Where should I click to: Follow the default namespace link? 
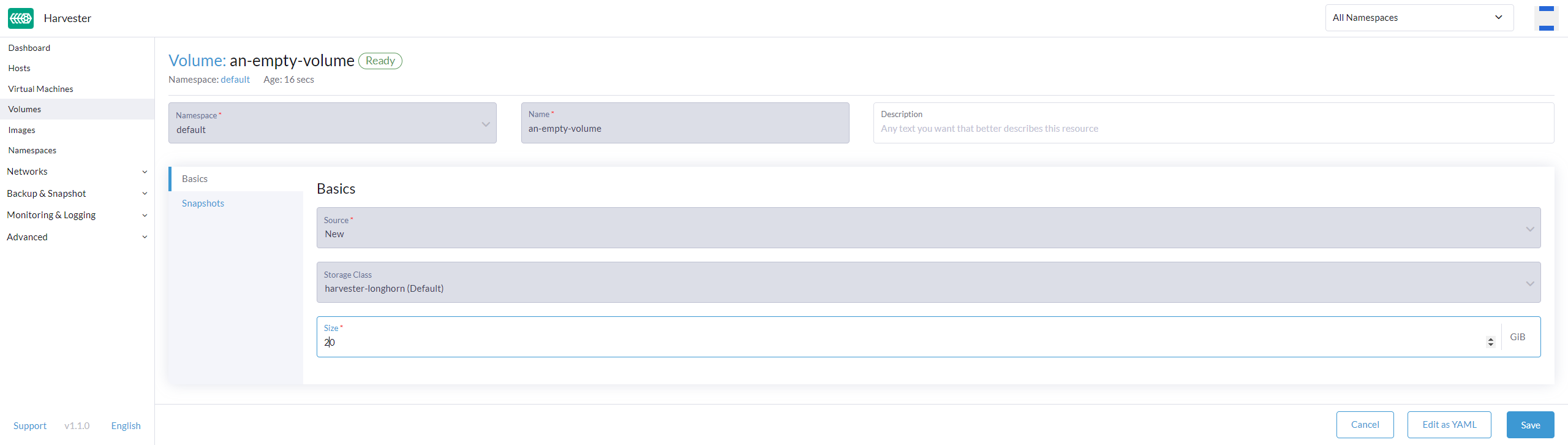pyautogui.click(x=235, y=80)
